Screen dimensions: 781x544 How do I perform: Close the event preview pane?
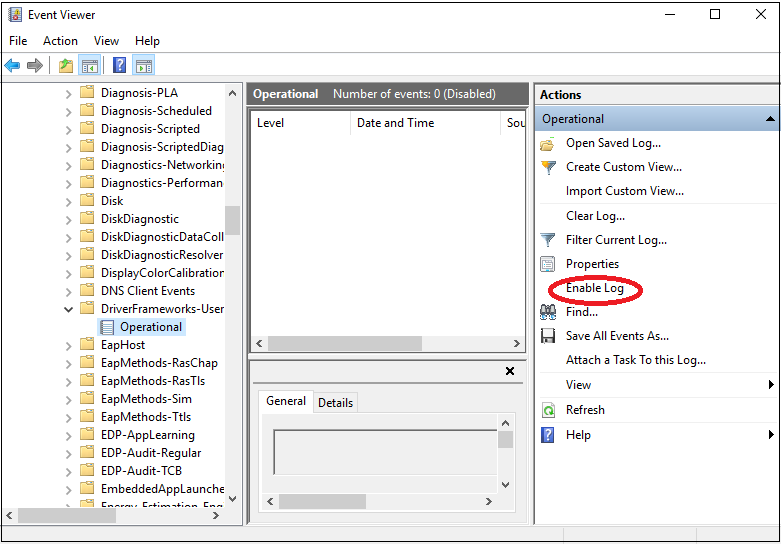(x=509, y=371)
